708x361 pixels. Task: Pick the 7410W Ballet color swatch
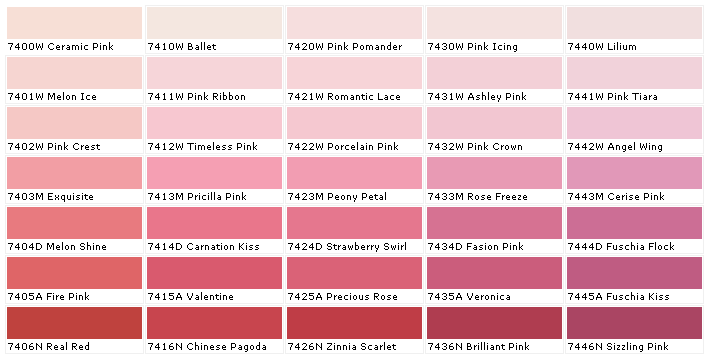click(x=214, y=23)
